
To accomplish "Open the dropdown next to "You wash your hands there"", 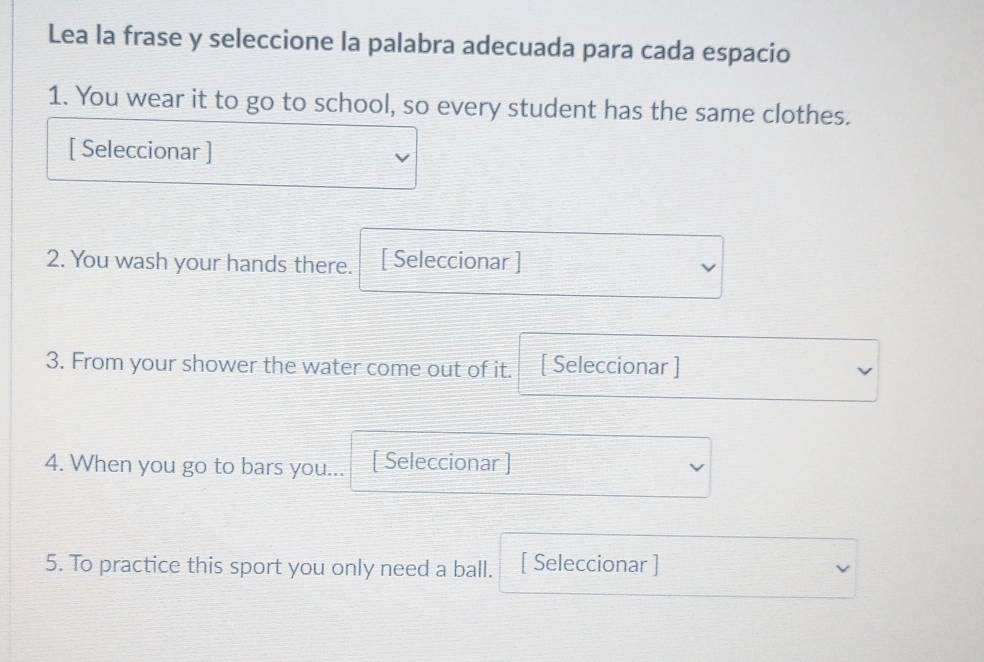I will point(541,265).
